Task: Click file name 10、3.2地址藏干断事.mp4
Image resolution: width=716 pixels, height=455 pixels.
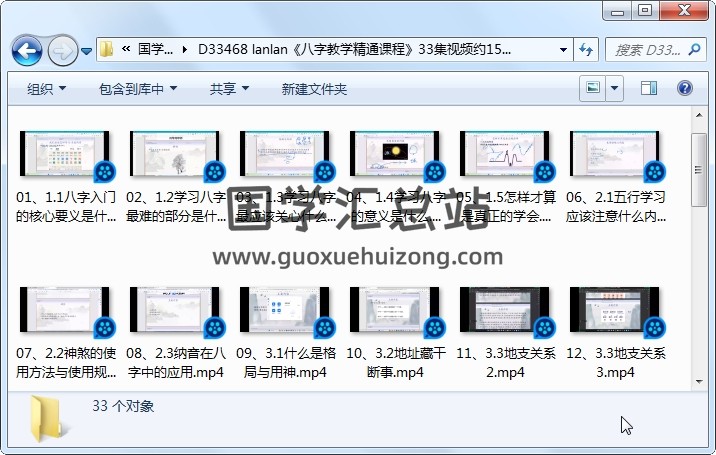Action: pyautogui.click(x=395, y=362)
